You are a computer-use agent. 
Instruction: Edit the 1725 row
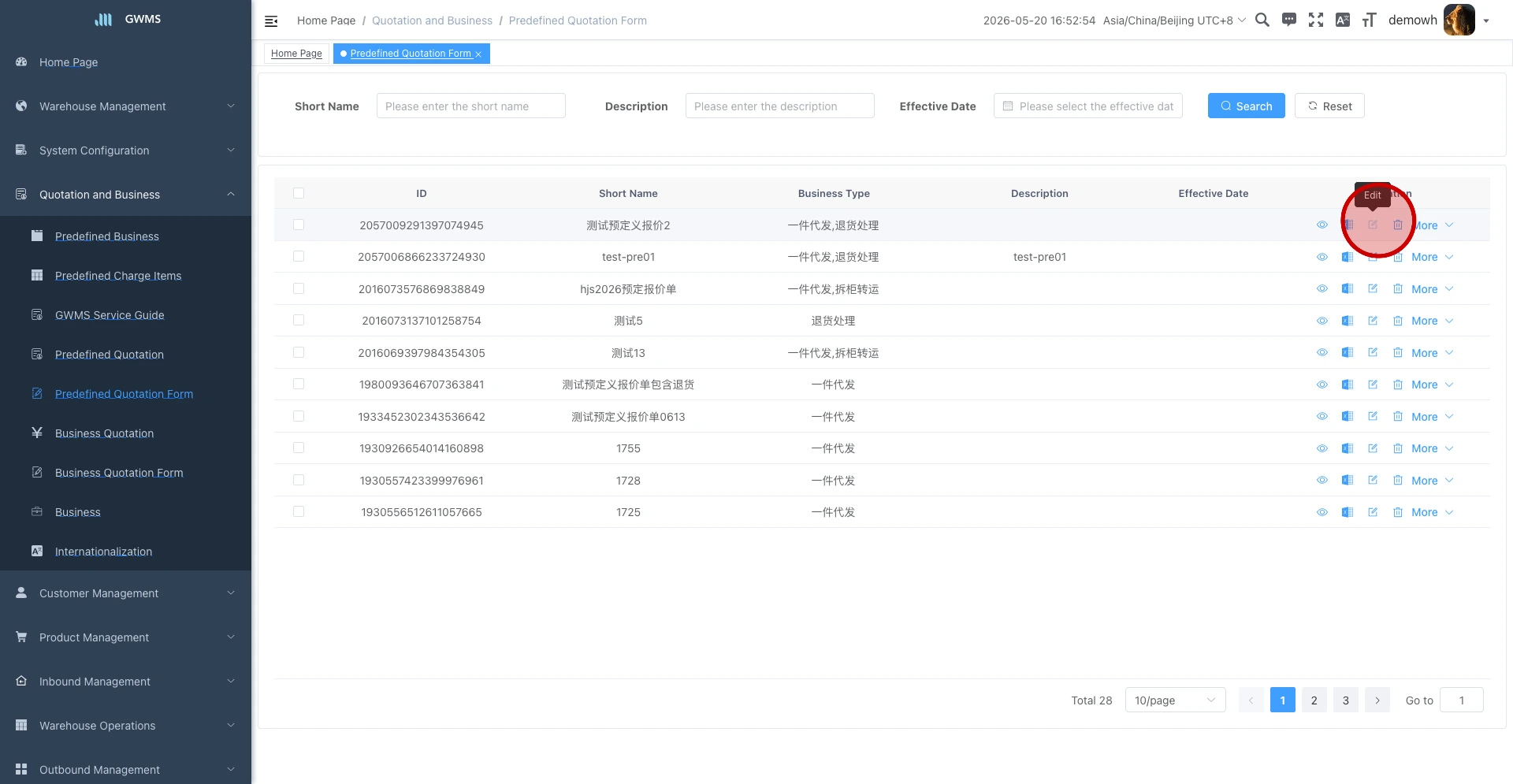pyautogui.click(x=1373, y=512)
